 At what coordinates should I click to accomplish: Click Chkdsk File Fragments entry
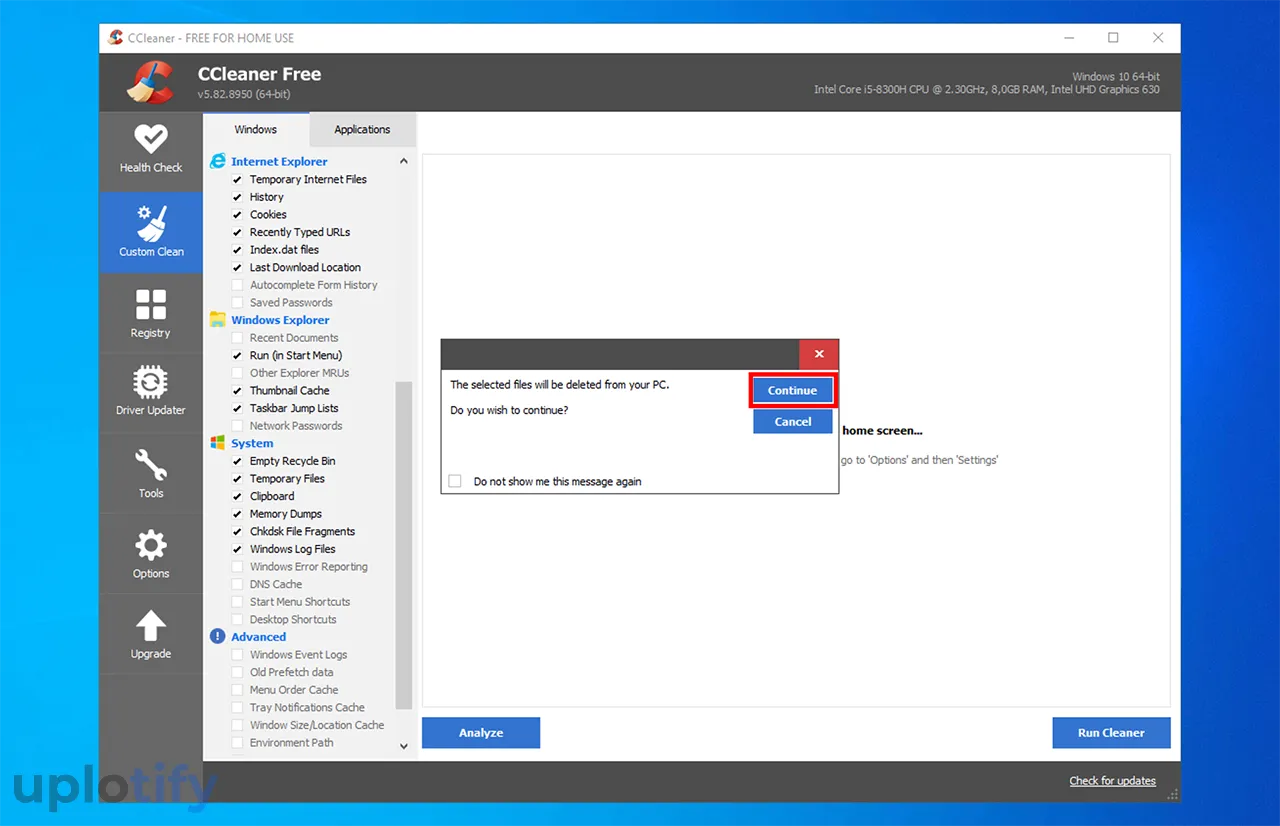pyautogui.click(x=302, y=531)
